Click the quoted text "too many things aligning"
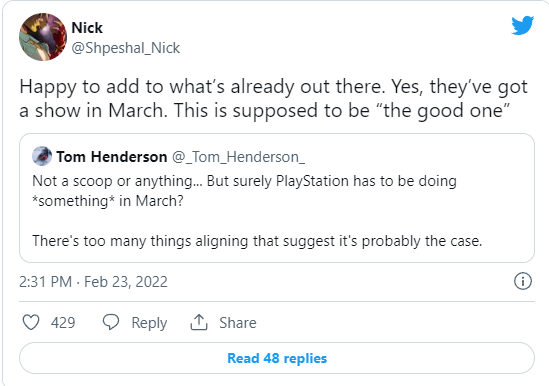The width and height of the screenshot is (549, 386). point(166,241)
